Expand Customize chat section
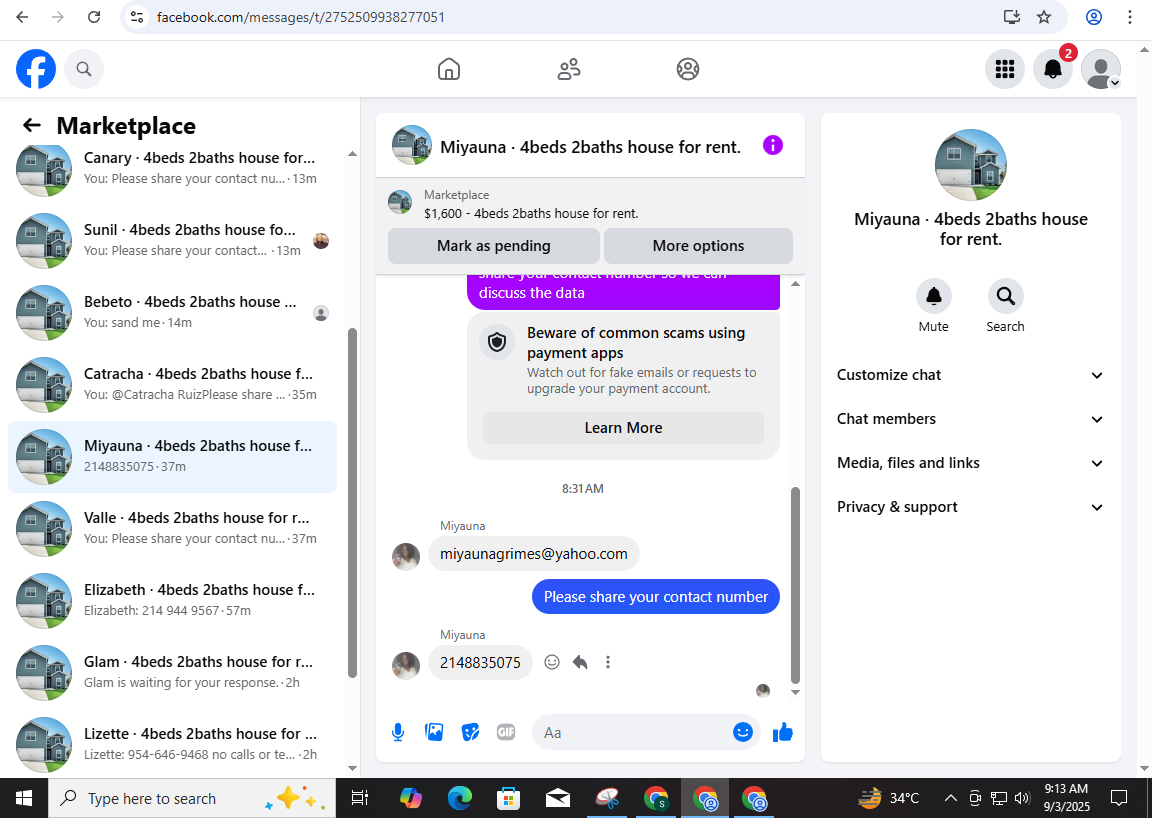 point(971,375)
